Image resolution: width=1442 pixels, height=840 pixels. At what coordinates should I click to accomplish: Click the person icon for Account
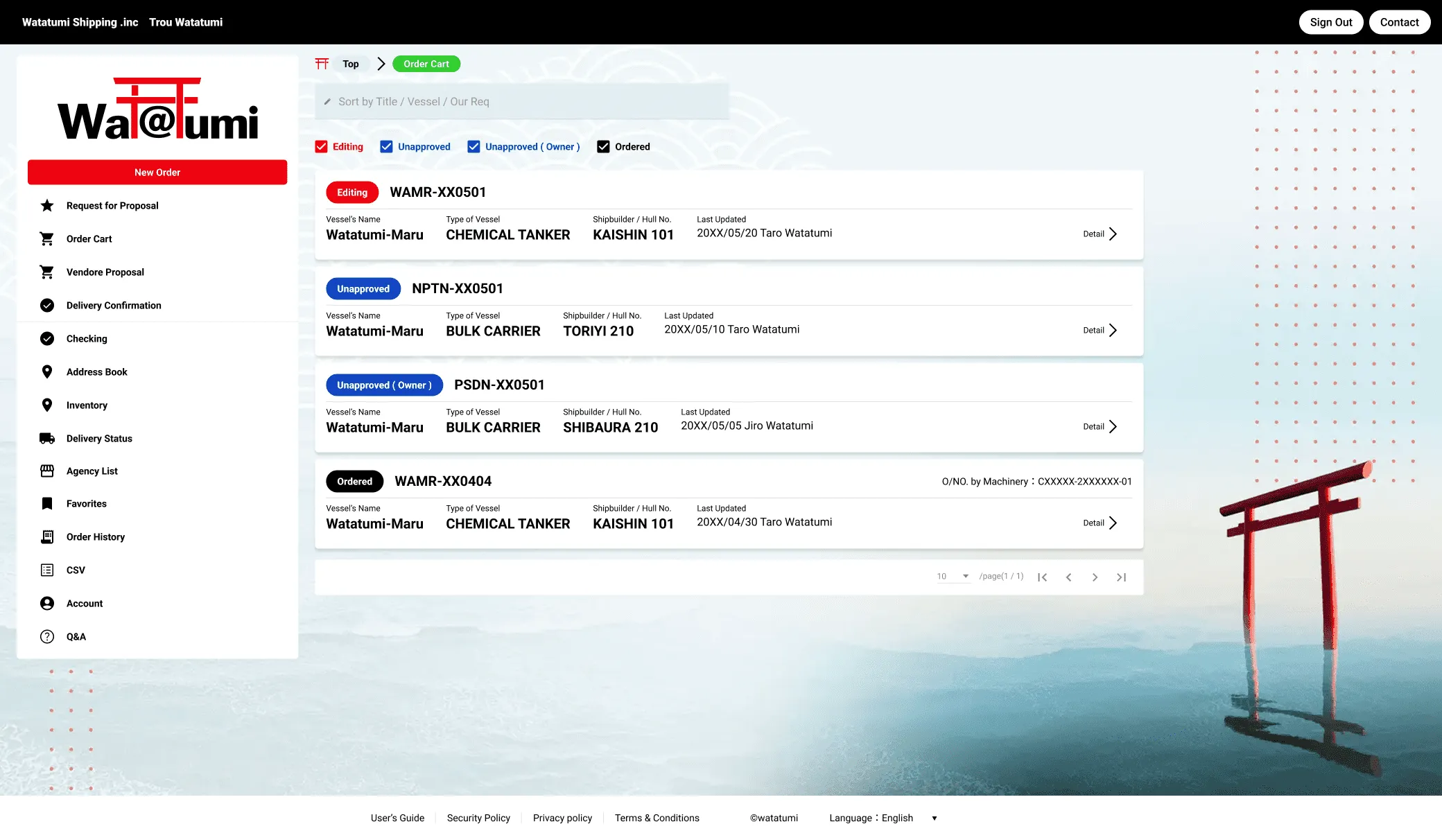(47, 604)
